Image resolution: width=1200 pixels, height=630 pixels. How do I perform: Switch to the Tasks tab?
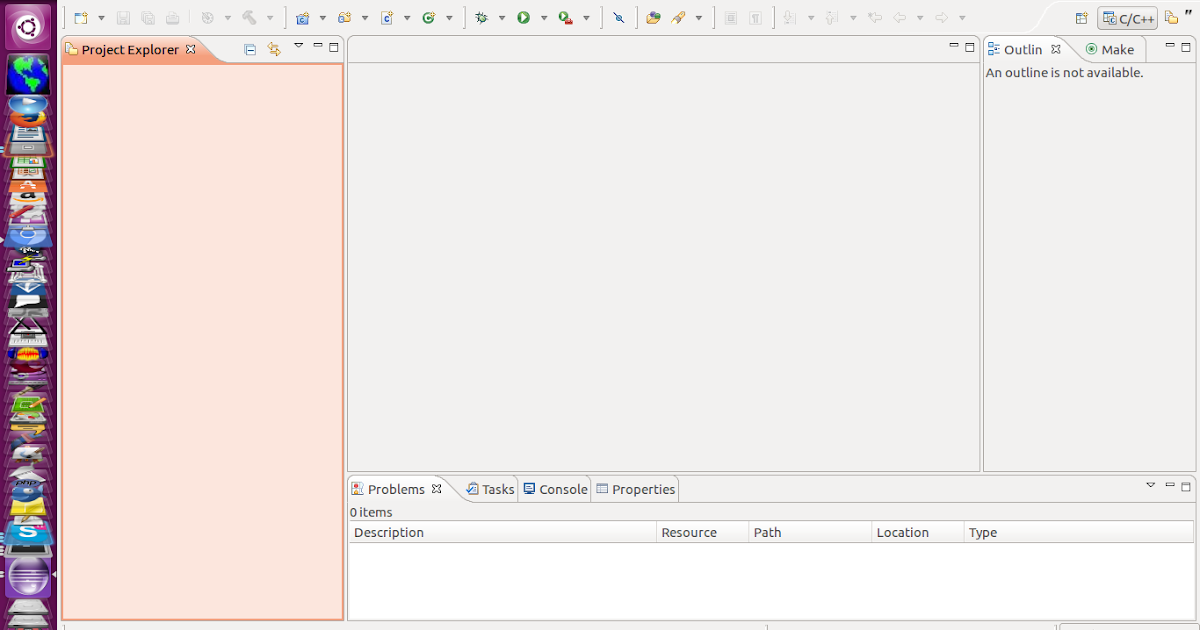point(490,489)
